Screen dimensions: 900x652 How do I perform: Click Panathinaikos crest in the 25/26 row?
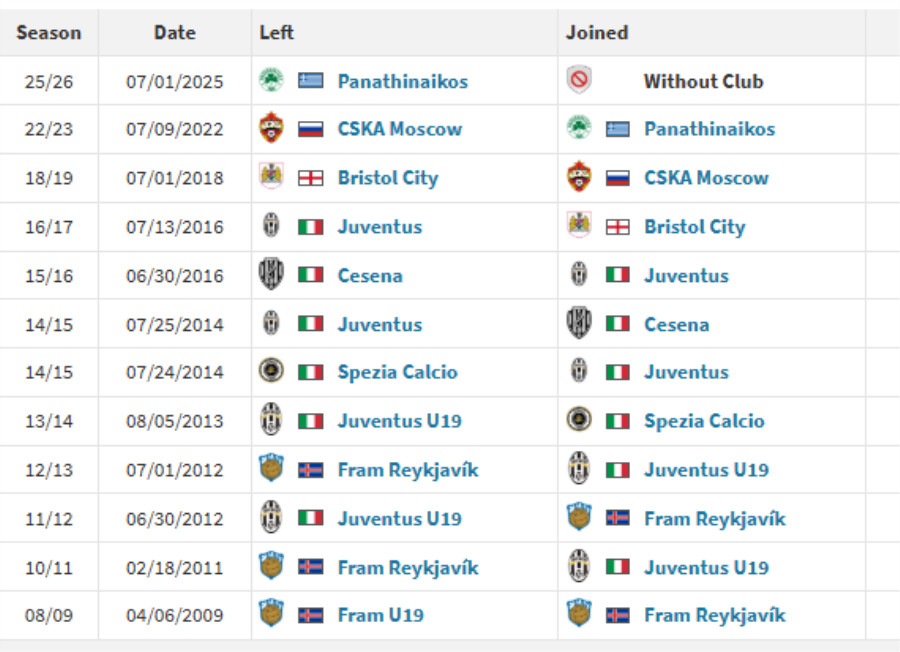(x=271, y=80)
